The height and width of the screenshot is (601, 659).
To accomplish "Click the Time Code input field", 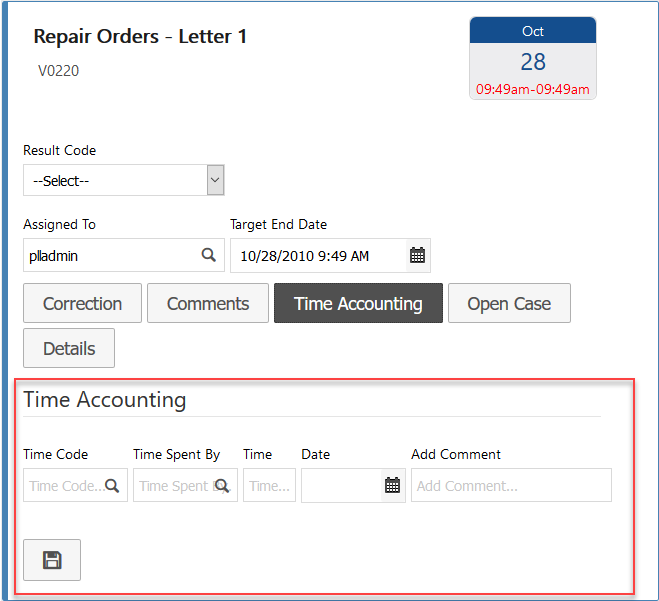I will click(64, 486).
